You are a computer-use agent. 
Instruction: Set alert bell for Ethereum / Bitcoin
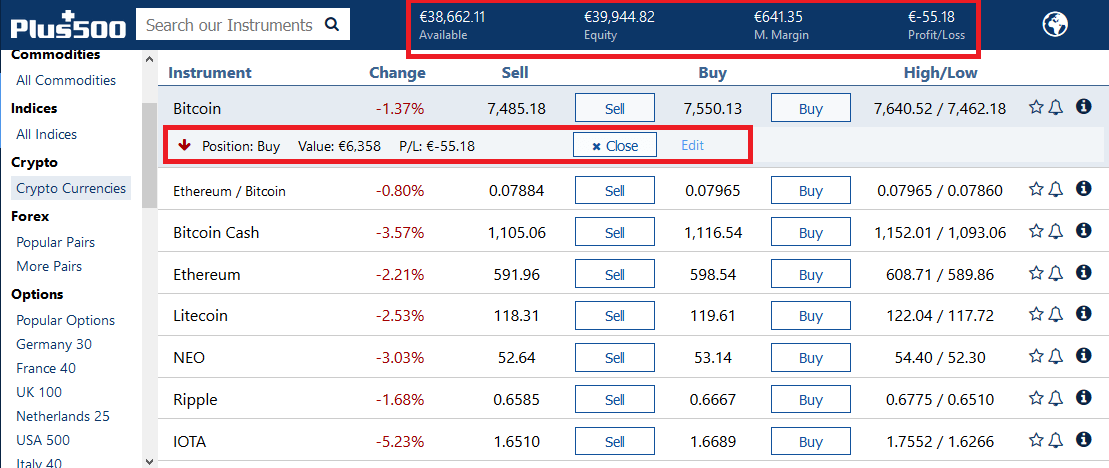point(1055,189)
